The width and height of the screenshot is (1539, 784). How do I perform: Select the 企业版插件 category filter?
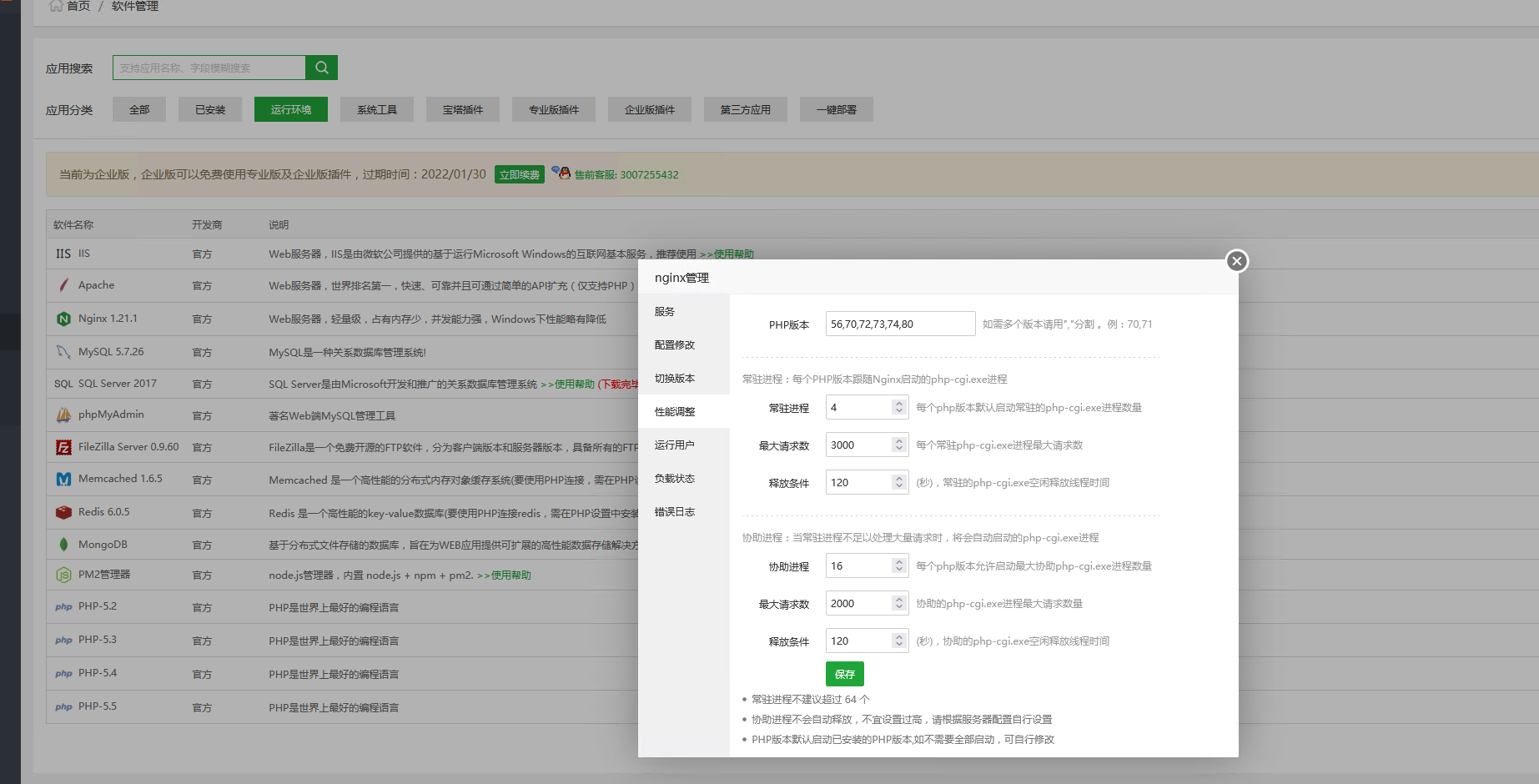[650, 109]
